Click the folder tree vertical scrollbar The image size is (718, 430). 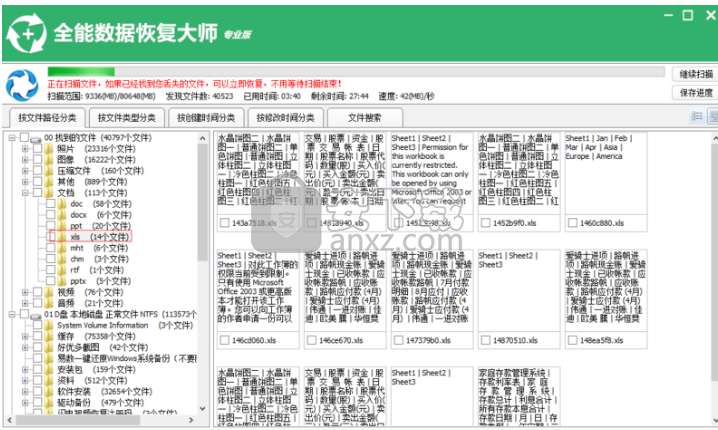(203, 201)
